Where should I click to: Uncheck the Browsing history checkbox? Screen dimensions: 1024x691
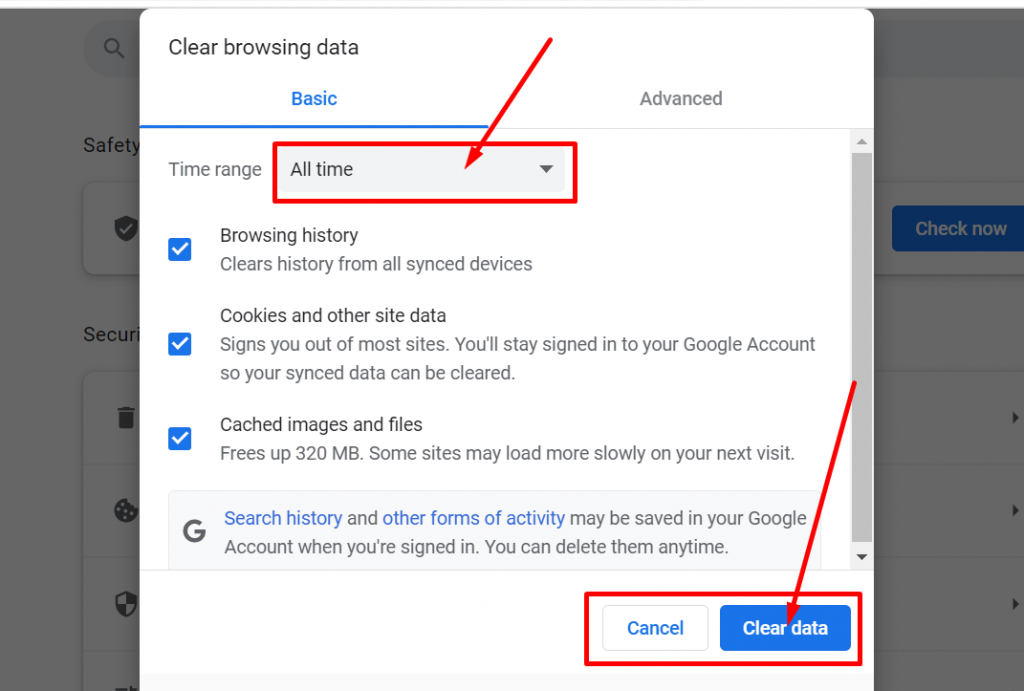click(x=180, y=249)
